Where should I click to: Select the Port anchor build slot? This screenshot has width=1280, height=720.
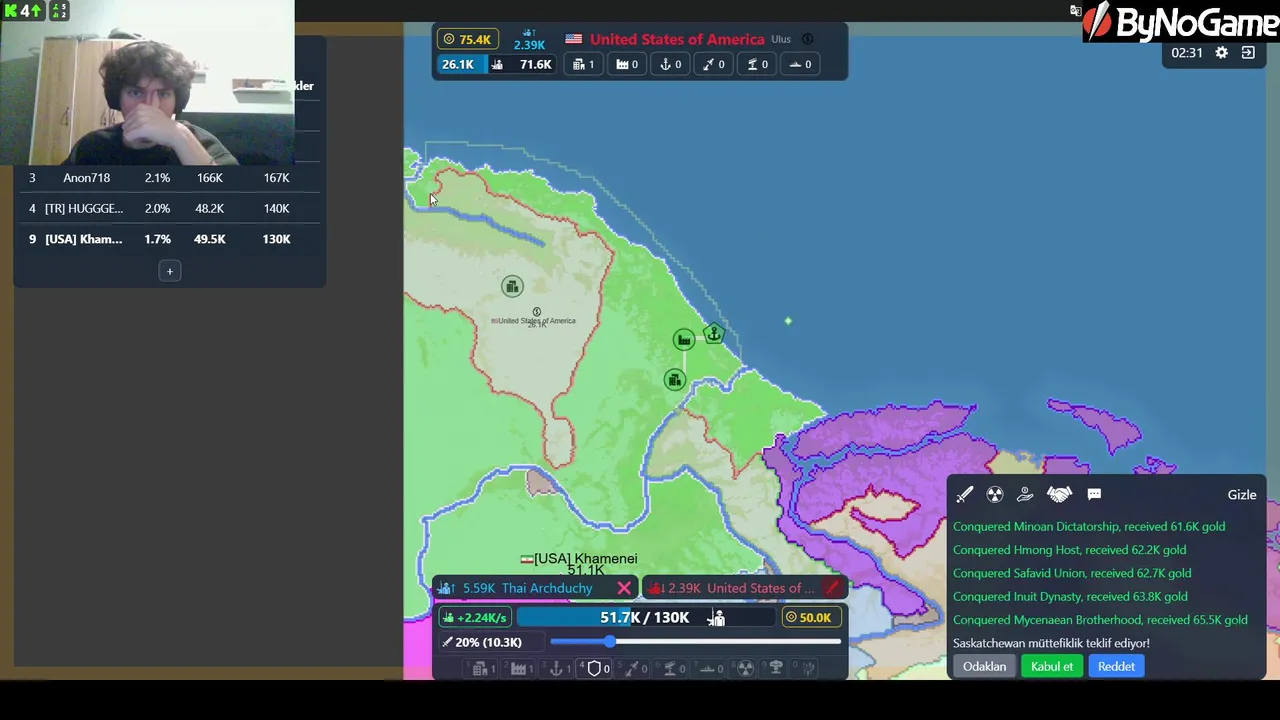point(557,669)
